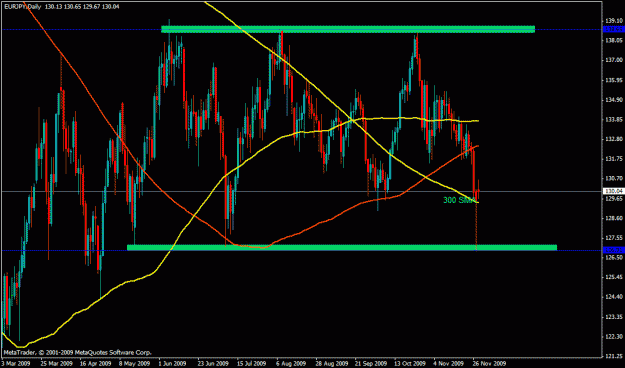This screenshot has width=625, height=368.
Task: Click the 8 May 2009 date label
Action: click(x=136, y=364)
